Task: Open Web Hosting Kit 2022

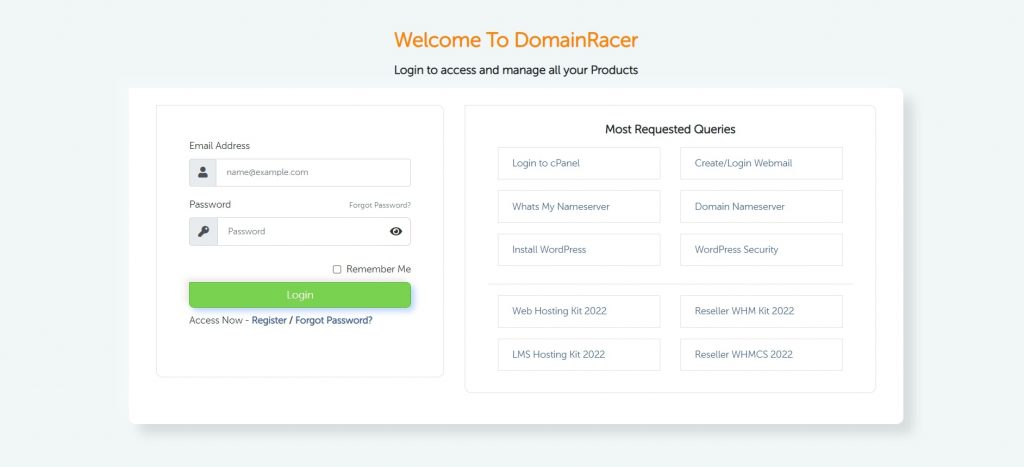Action: click(579, 311)
